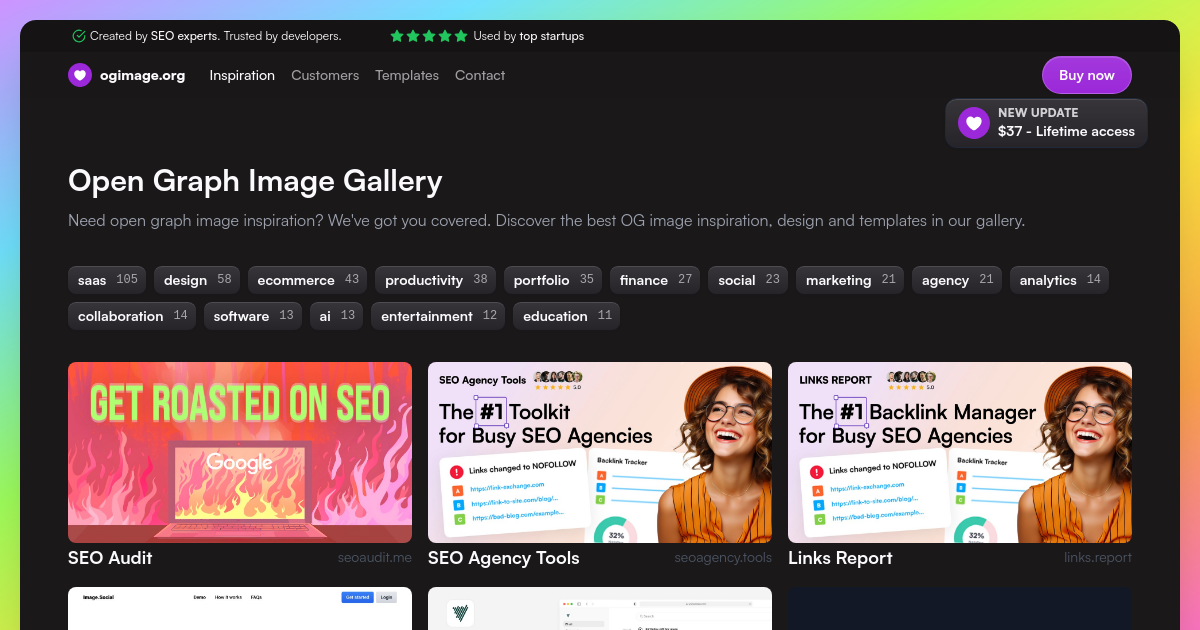Visit the links.report domain link

tap(1098, 558)
